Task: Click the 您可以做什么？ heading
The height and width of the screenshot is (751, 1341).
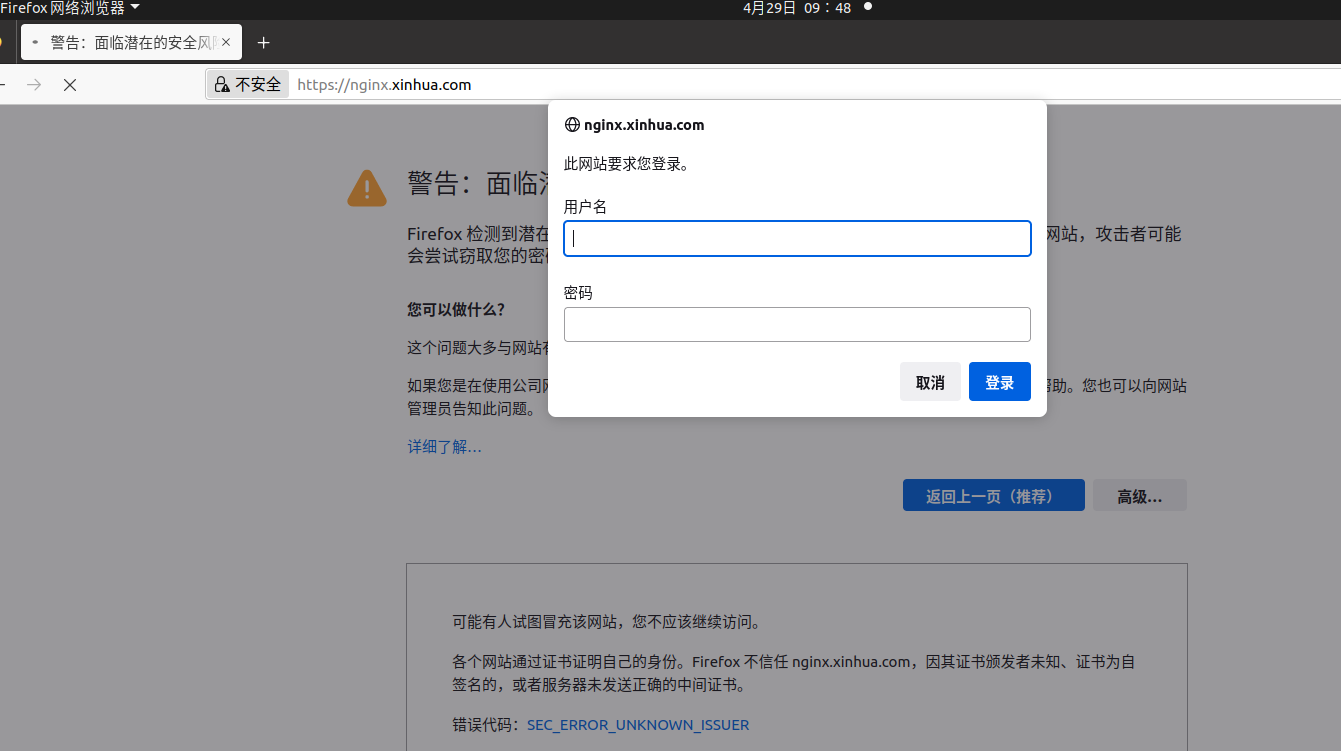Action: click(456, 309)
